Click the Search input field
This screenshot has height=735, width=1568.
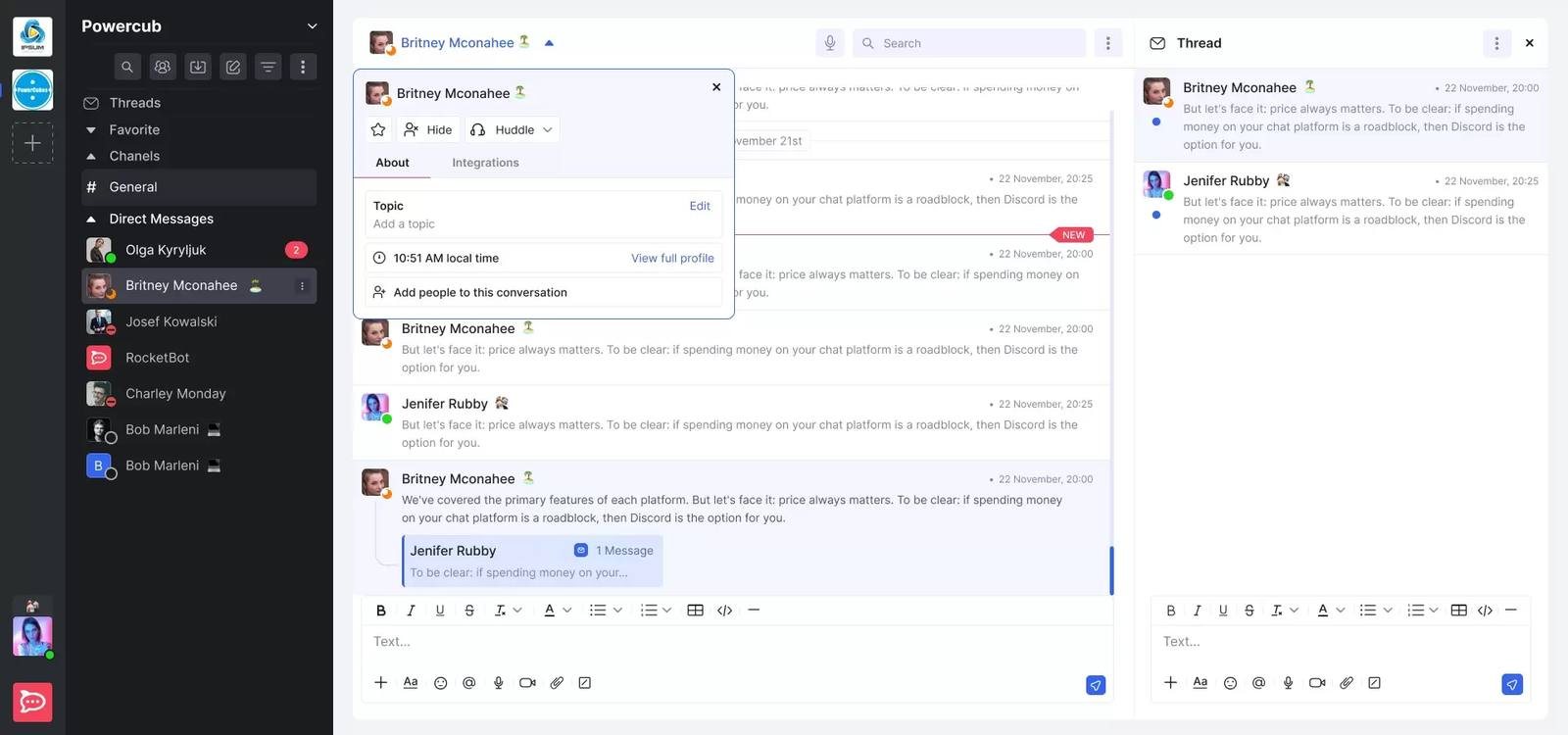(969, 43)
